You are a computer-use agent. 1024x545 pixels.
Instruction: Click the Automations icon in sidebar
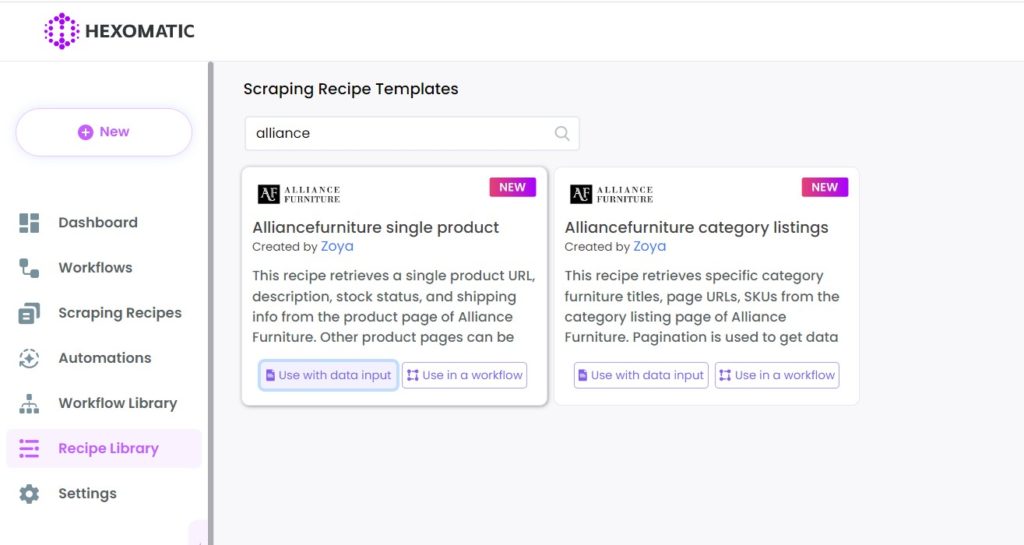(x=29, y=358)
